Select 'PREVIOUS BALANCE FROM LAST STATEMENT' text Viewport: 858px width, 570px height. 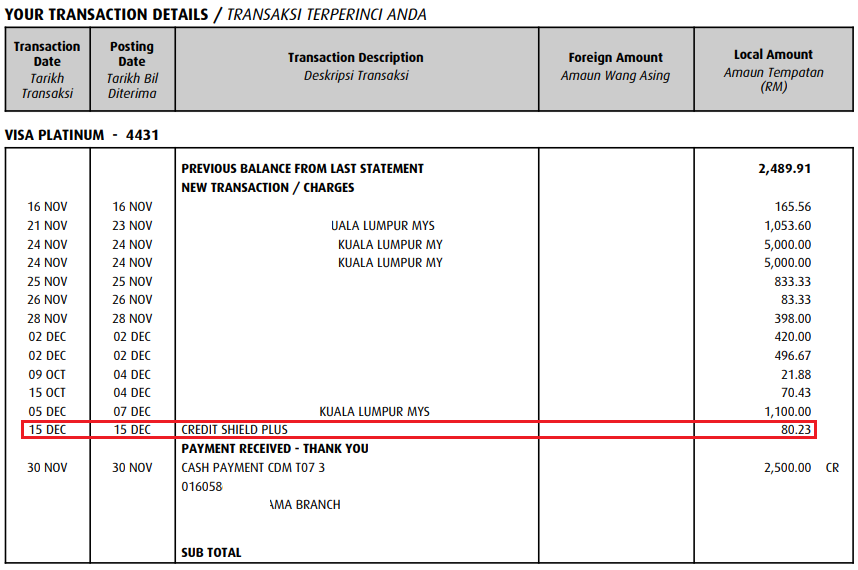tap(303, 168)
